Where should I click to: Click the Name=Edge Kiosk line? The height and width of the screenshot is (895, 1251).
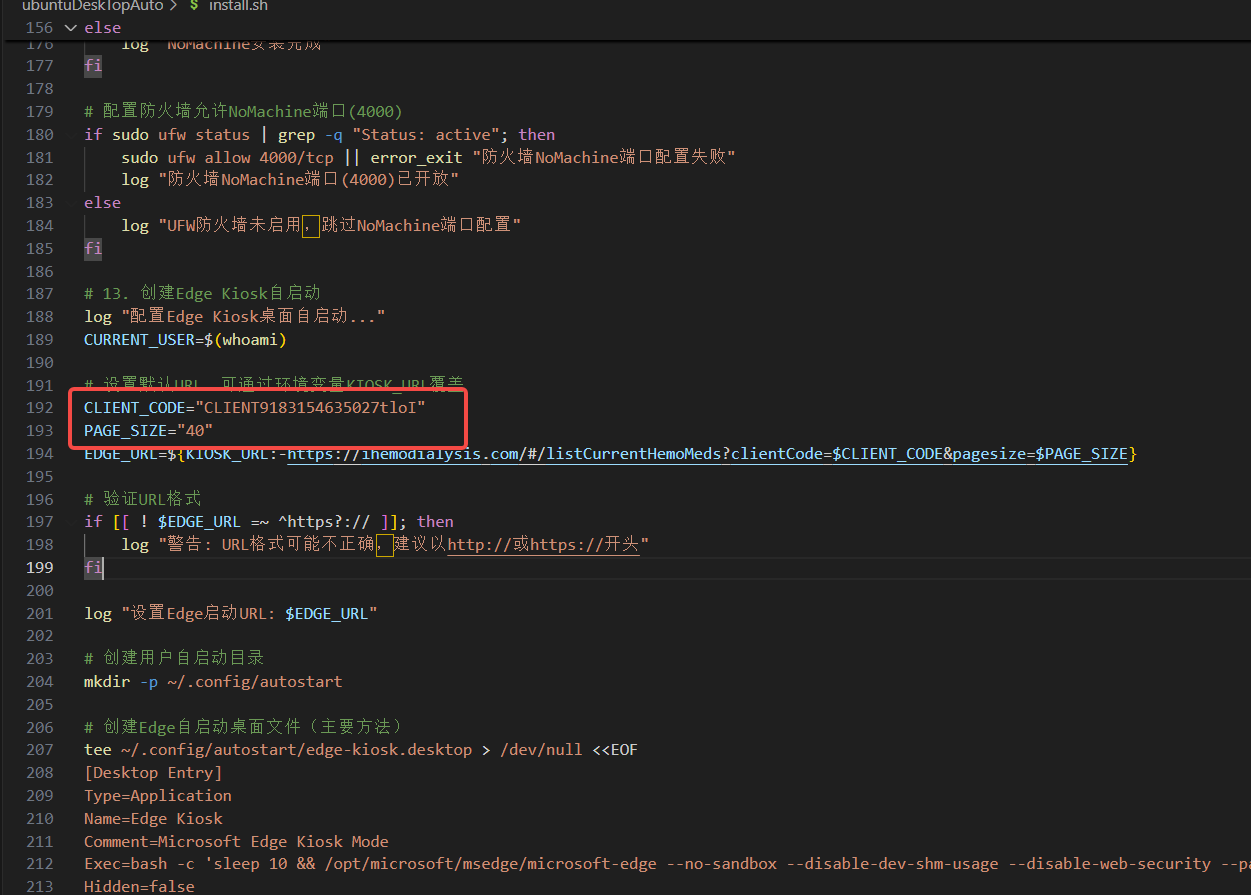153,818
